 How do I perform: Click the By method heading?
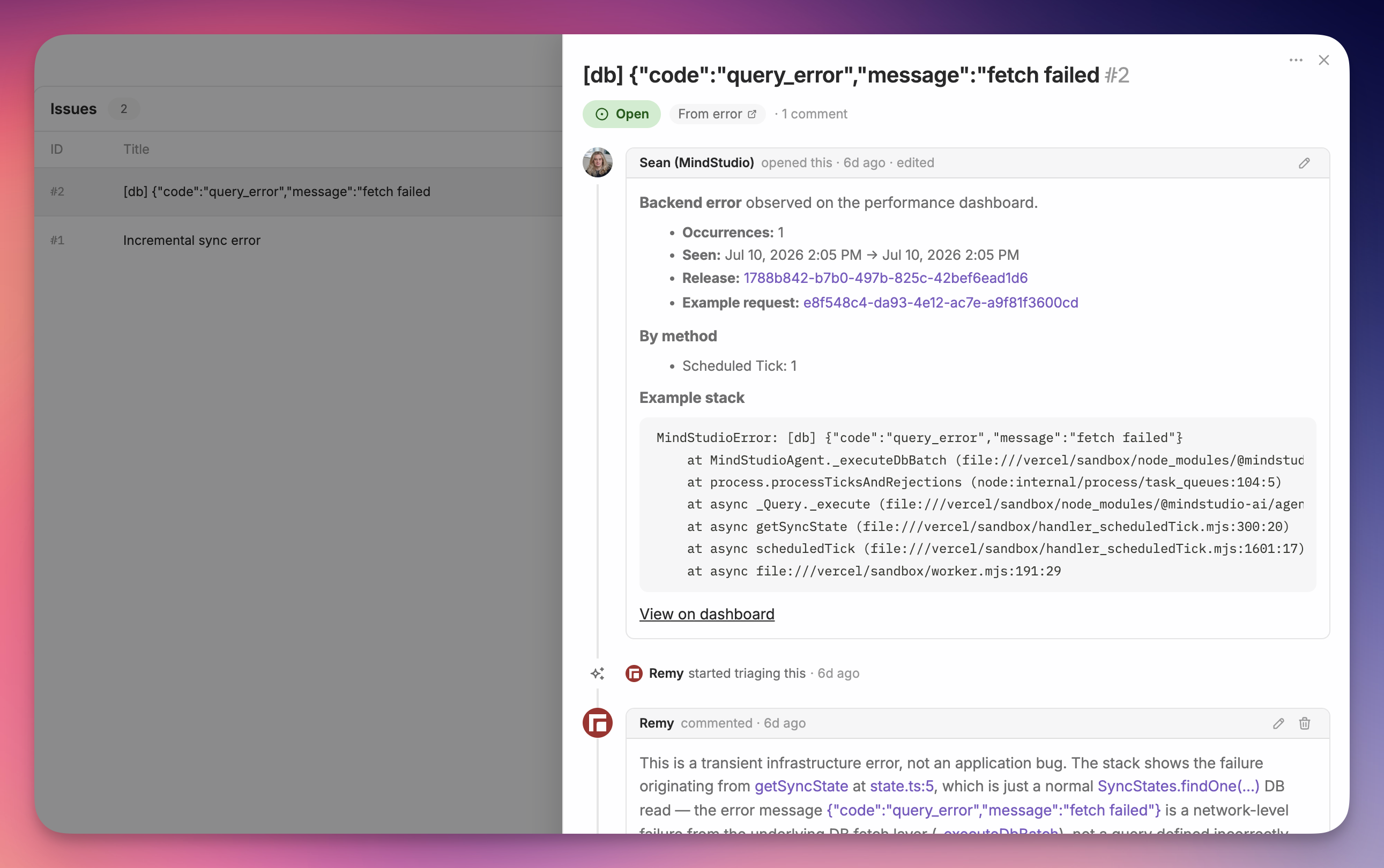coord(678,336)
